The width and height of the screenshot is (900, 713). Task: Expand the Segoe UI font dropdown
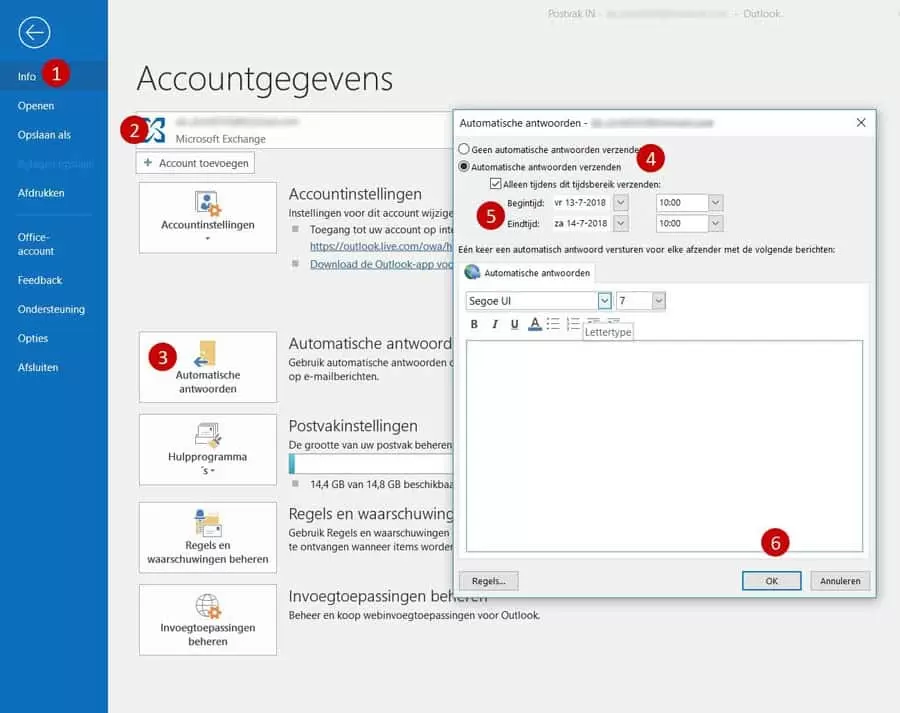(x=604, y=300)
